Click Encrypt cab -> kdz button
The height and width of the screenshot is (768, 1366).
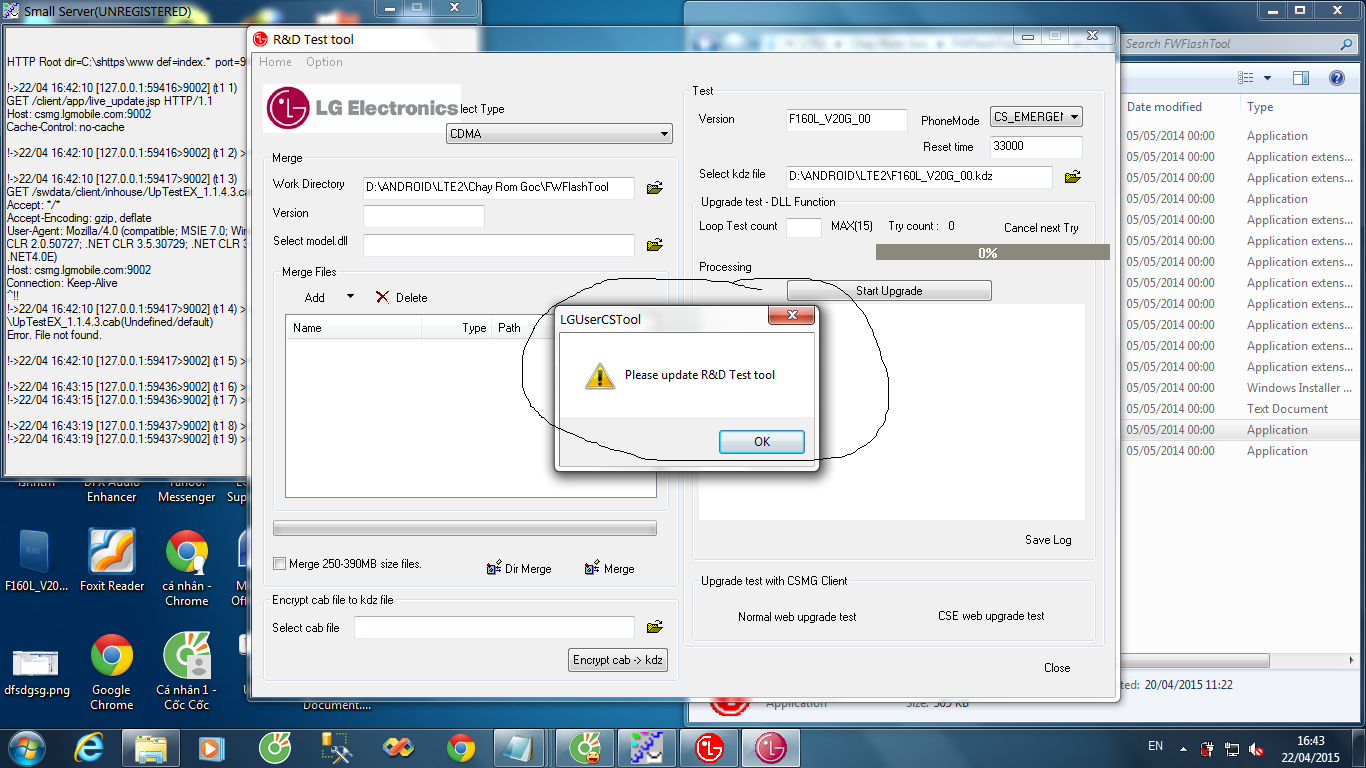(x=617, y=660)
